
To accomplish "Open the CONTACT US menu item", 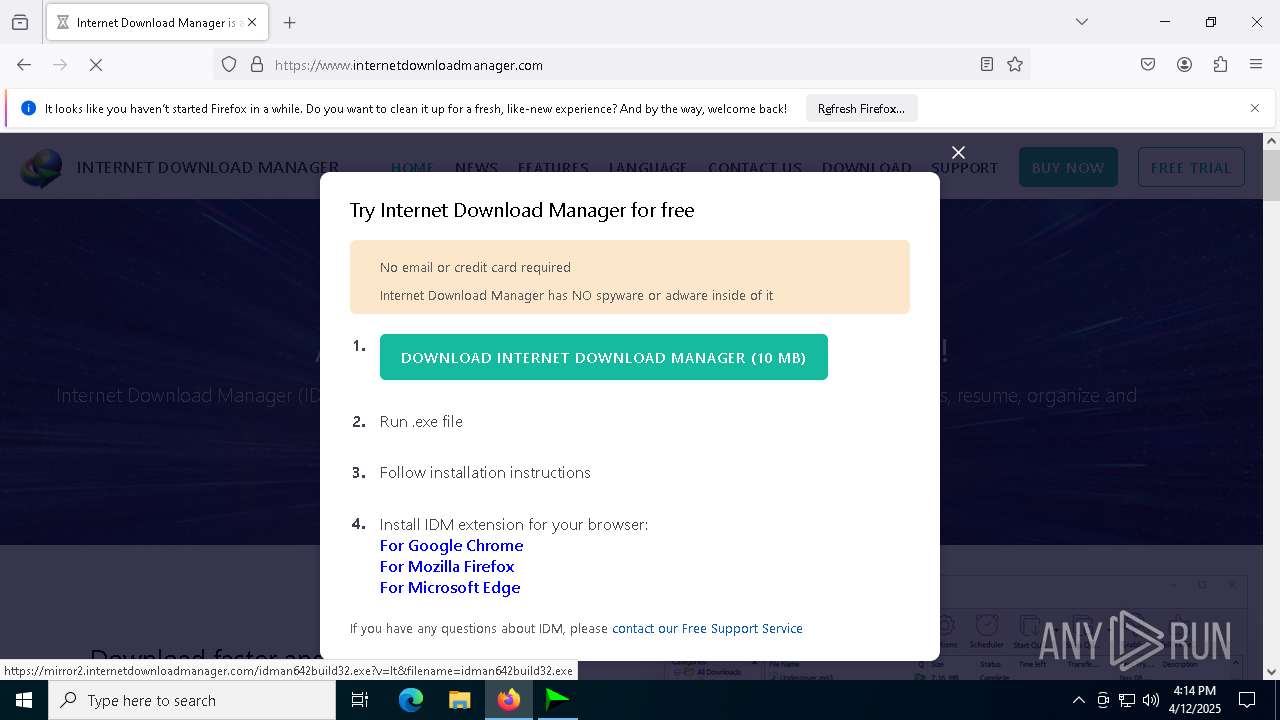I will pos(755,168).
